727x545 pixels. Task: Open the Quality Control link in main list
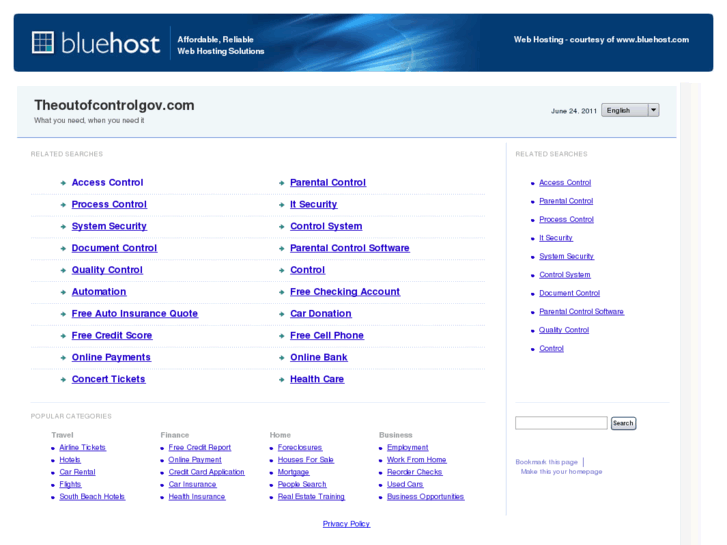coord(107,270)
